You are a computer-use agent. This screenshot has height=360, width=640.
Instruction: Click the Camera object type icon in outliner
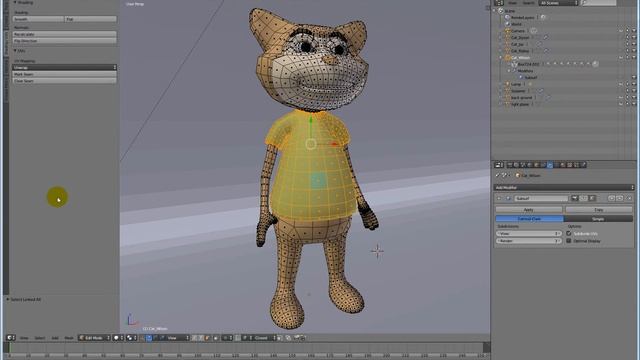click(507, 31)
